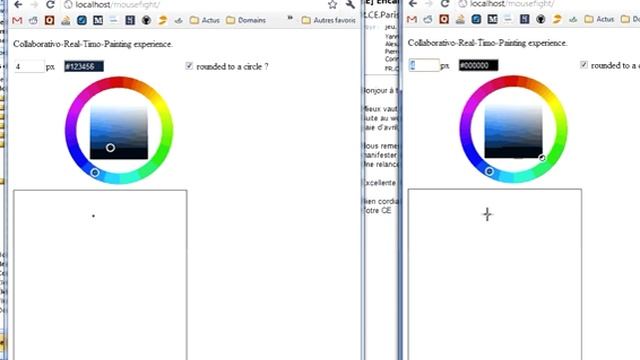640x360 pixels.
Task: Open the Actus bookmarks folder in left browser
Action: click(204, 20)
